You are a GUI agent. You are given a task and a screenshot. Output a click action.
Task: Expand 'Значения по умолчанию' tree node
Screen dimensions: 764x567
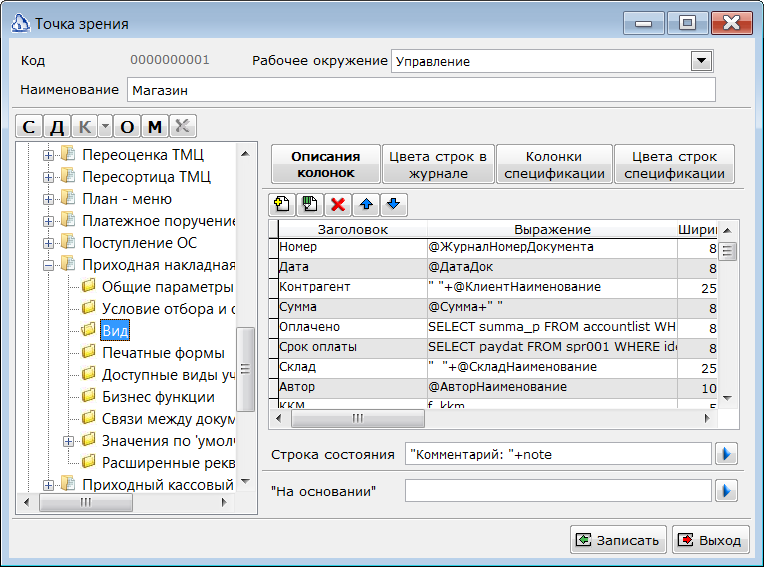coord(68,441)
